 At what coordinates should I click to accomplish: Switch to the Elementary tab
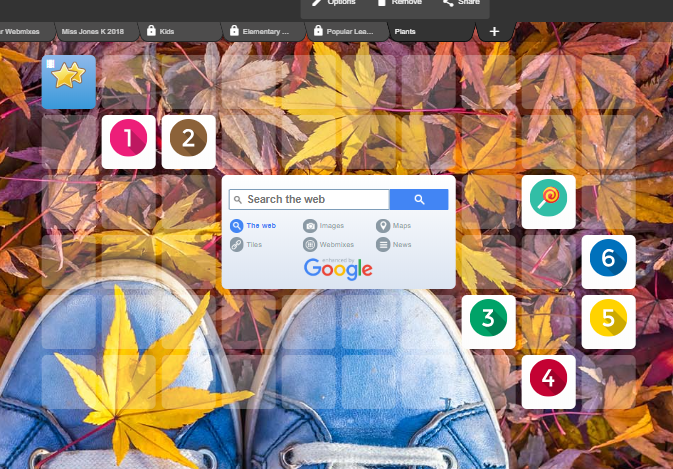pyautogui.click(x=264, y=32)
